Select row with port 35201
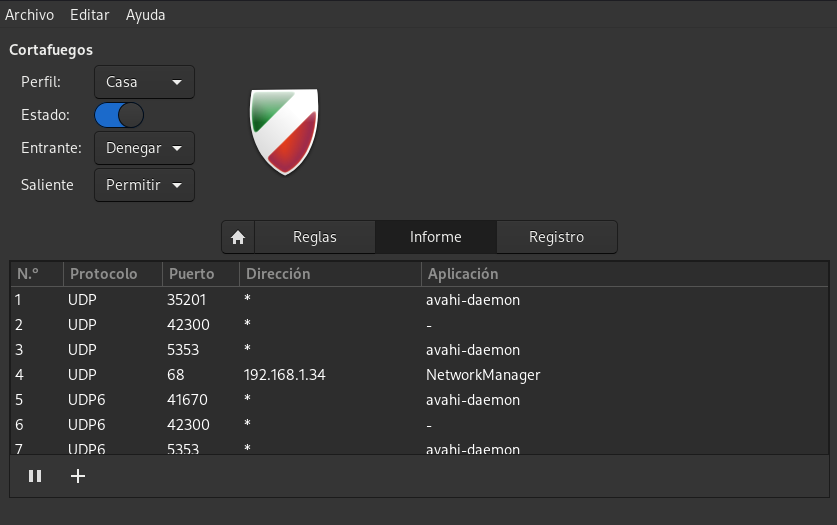This screenshot has height=525, width=837. (x=419, y=300)
